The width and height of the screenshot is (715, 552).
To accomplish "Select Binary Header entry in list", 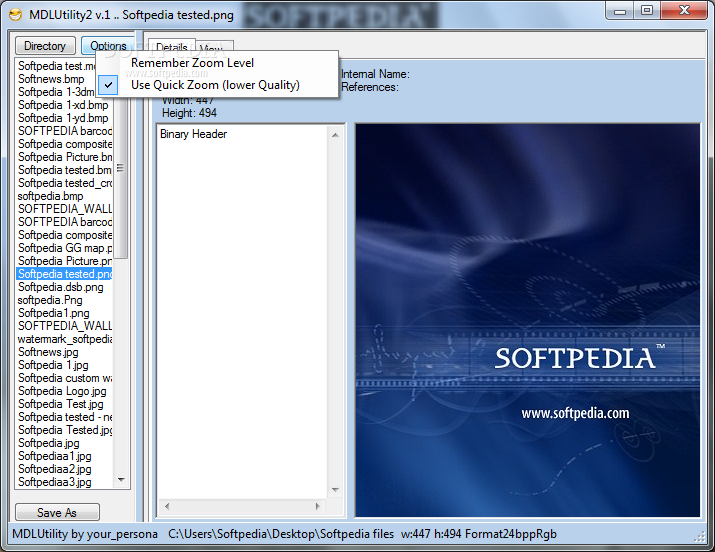I will click(193, 134).
